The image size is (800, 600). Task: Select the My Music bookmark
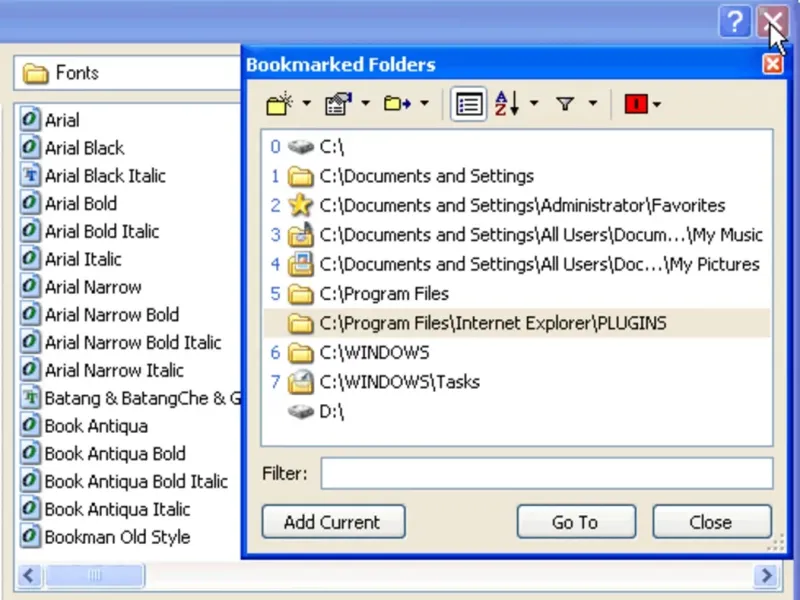tap(517, 235)
